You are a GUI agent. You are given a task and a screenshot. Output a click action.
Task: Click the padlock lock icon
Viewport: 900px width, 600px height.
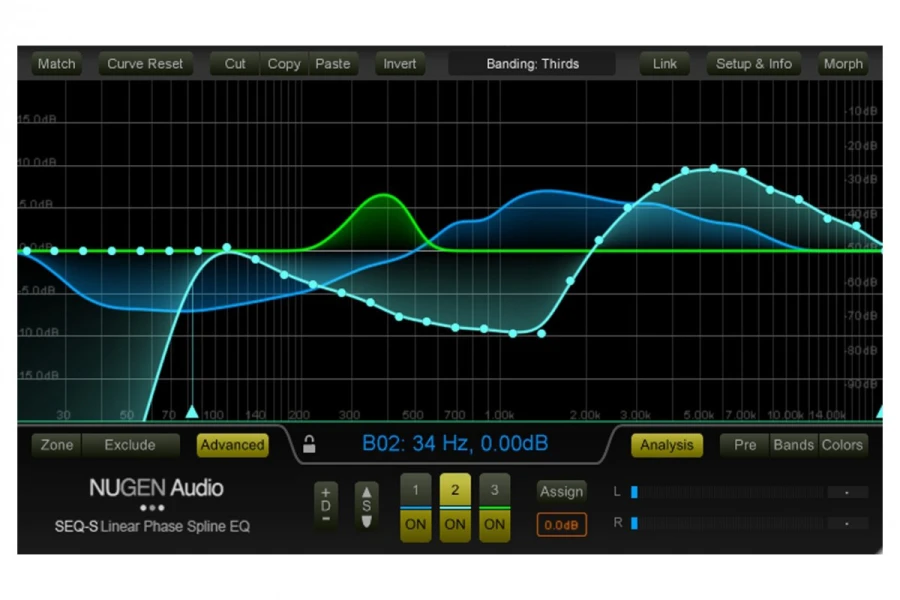[x=309, y=444]
